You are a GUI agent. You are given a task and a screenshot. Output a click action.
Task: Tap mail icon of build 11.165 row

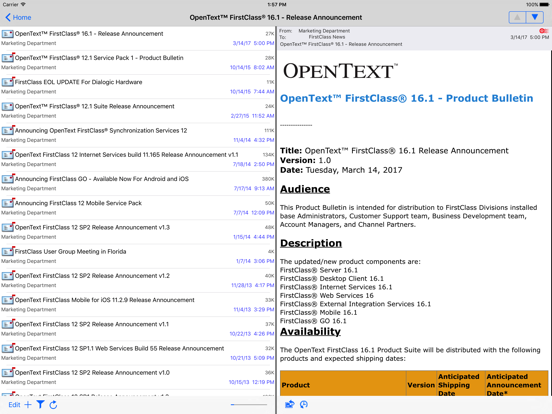pyautogui.click(x=7, y=155)
